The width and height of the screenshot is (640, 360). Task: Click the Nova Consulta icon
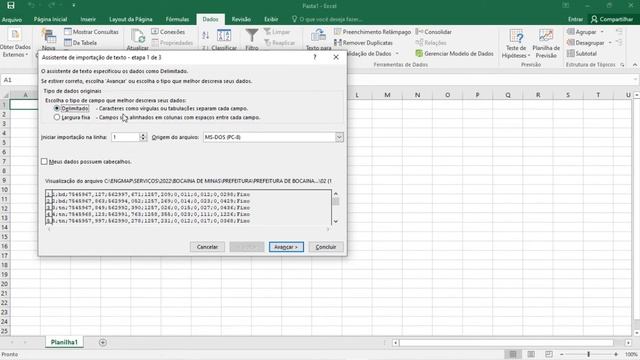[x=49, y=36]
